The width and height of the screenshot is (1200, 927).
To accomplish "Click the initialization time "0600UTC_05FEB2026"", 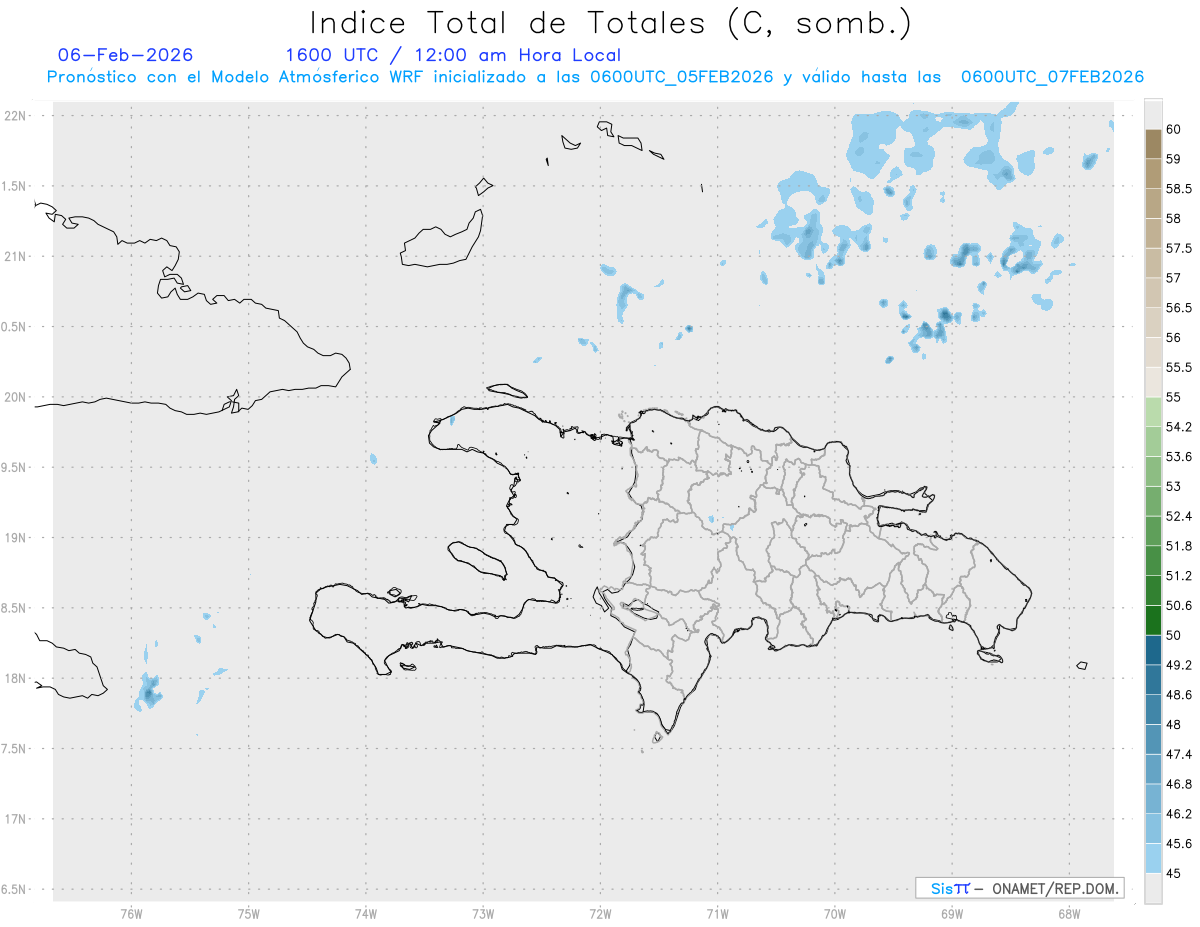I will (682, 77).
